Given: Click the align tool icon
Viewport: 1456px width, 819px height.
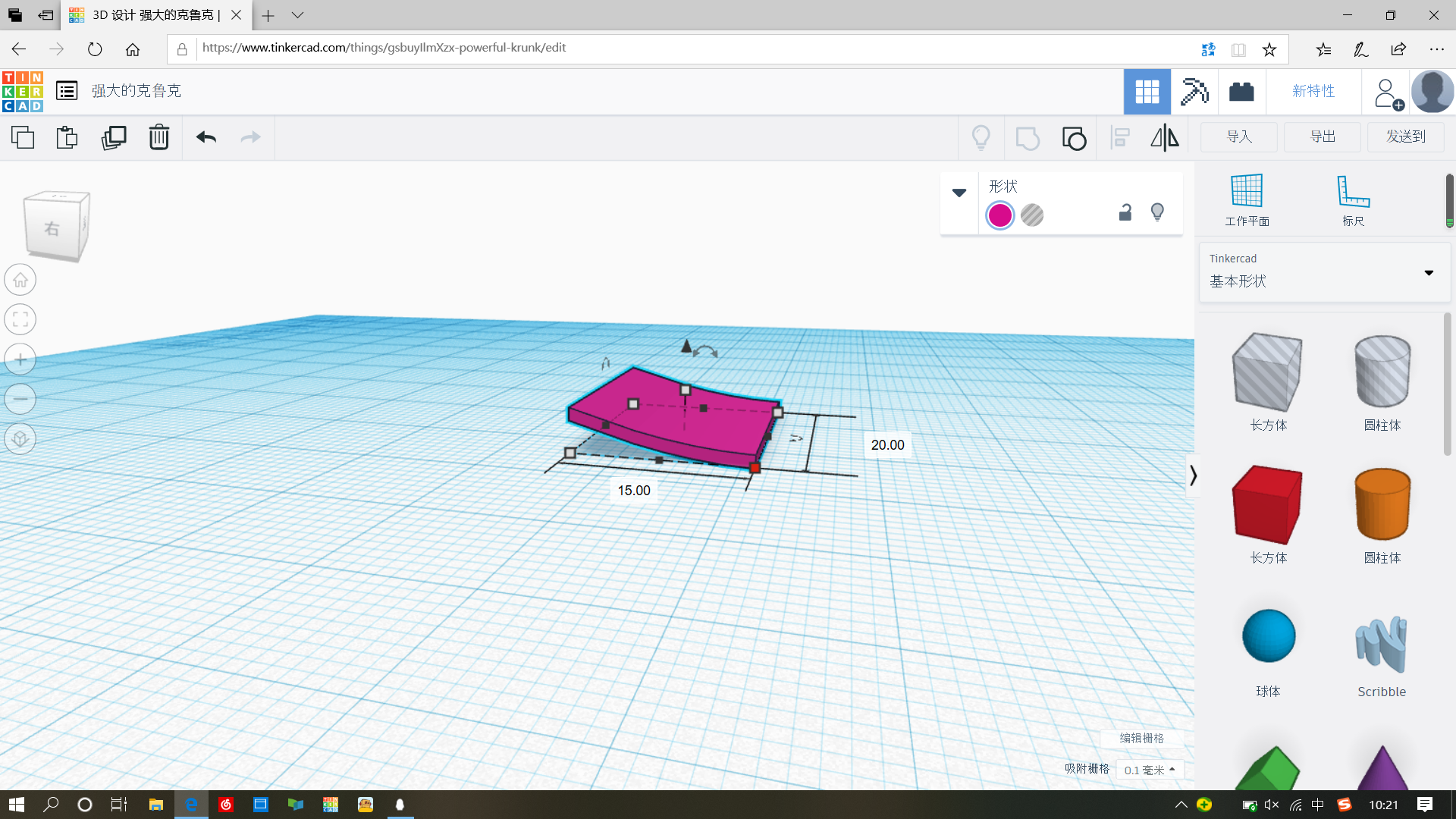Looking at the screenshot, I should (1120, 138).
